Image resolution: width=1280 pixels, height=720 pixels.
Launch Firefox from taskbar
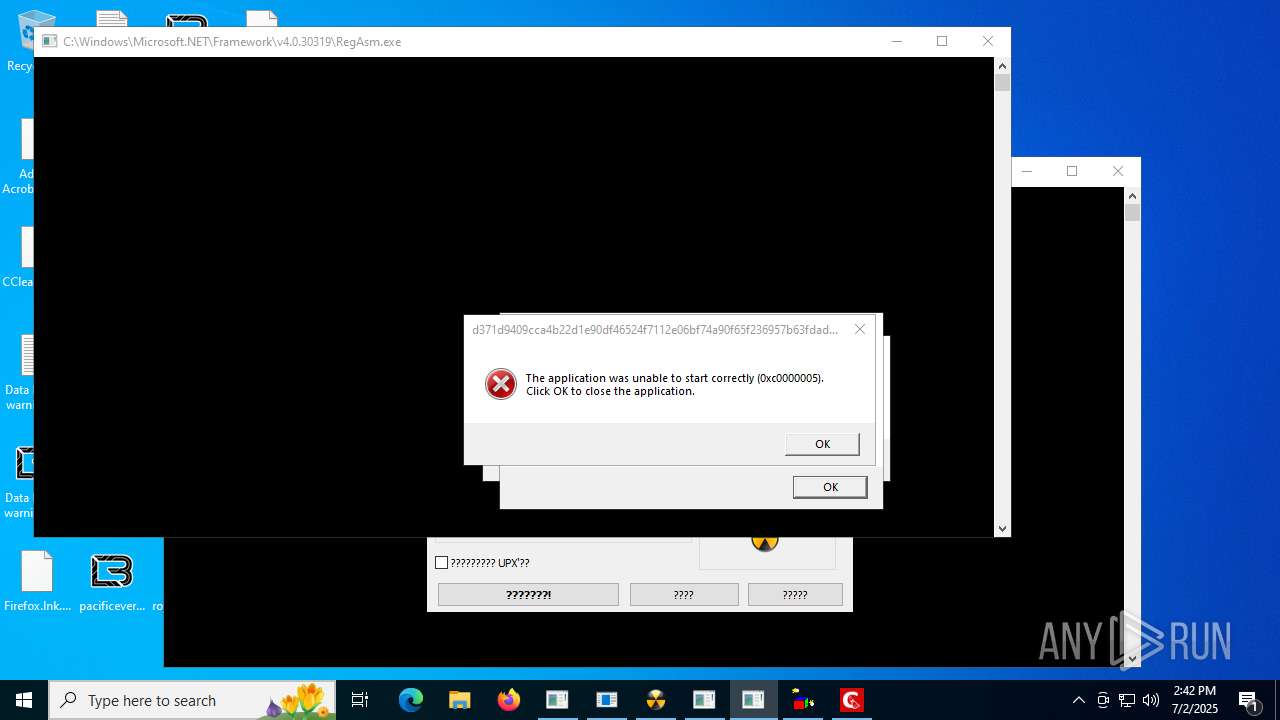coord(509,700)
